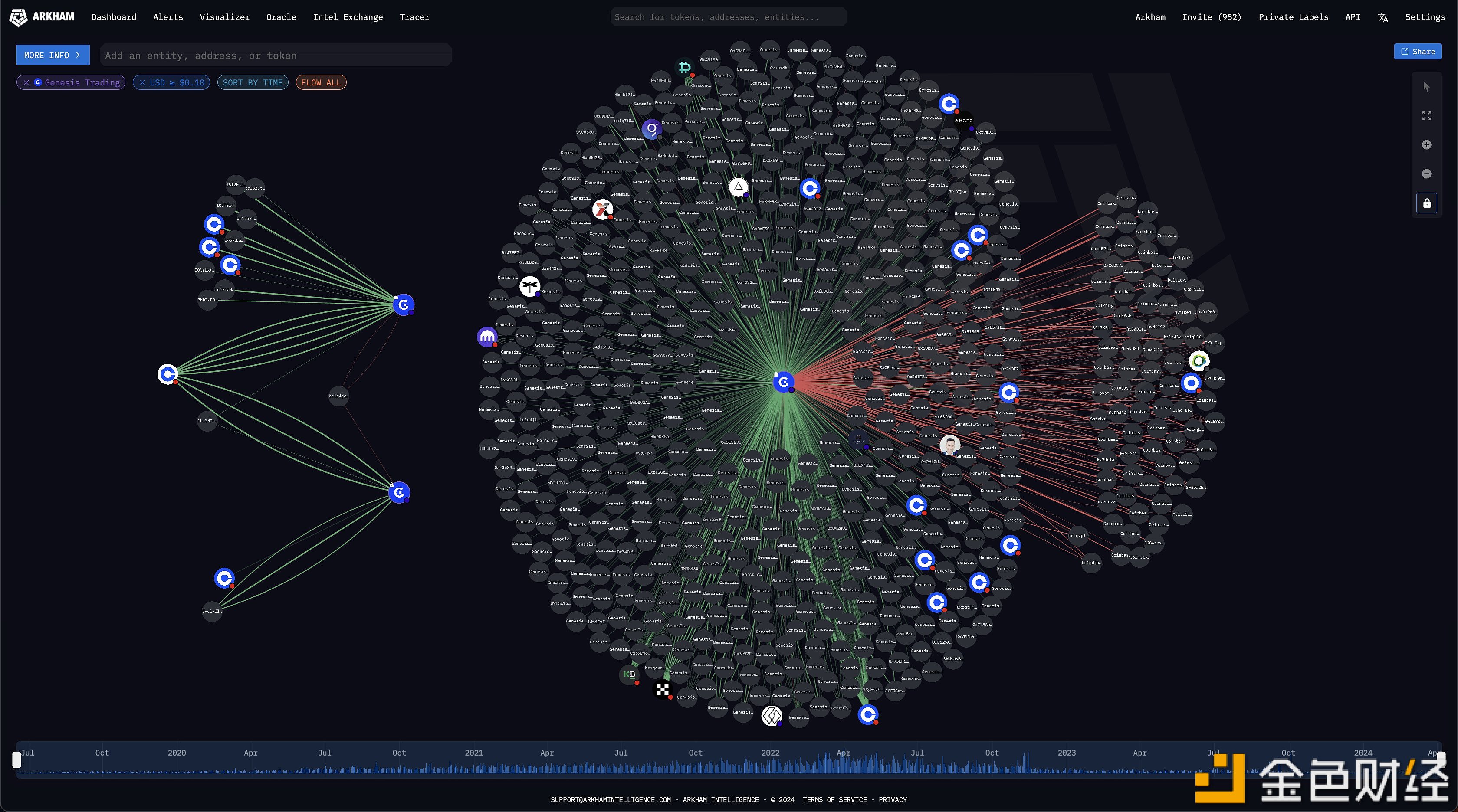Click the language translate icon
This screenshot has height=812, width=1458.
click(1383, 17)
